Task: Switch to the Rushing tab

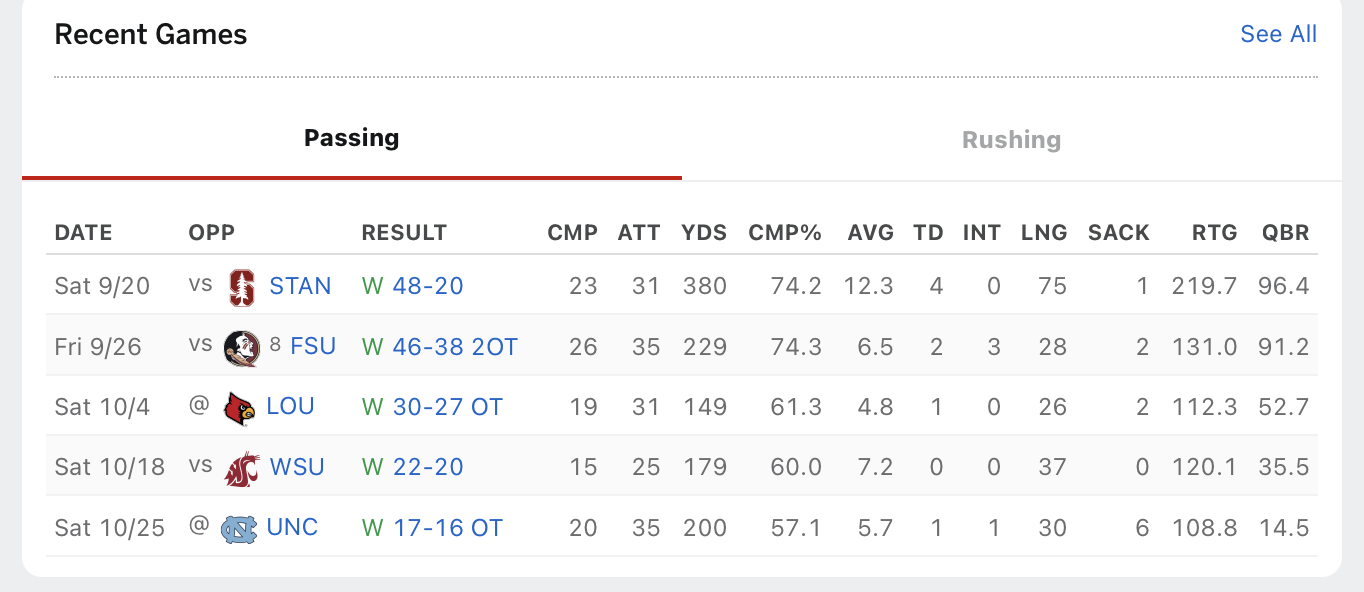Action: pos(1011,140)
